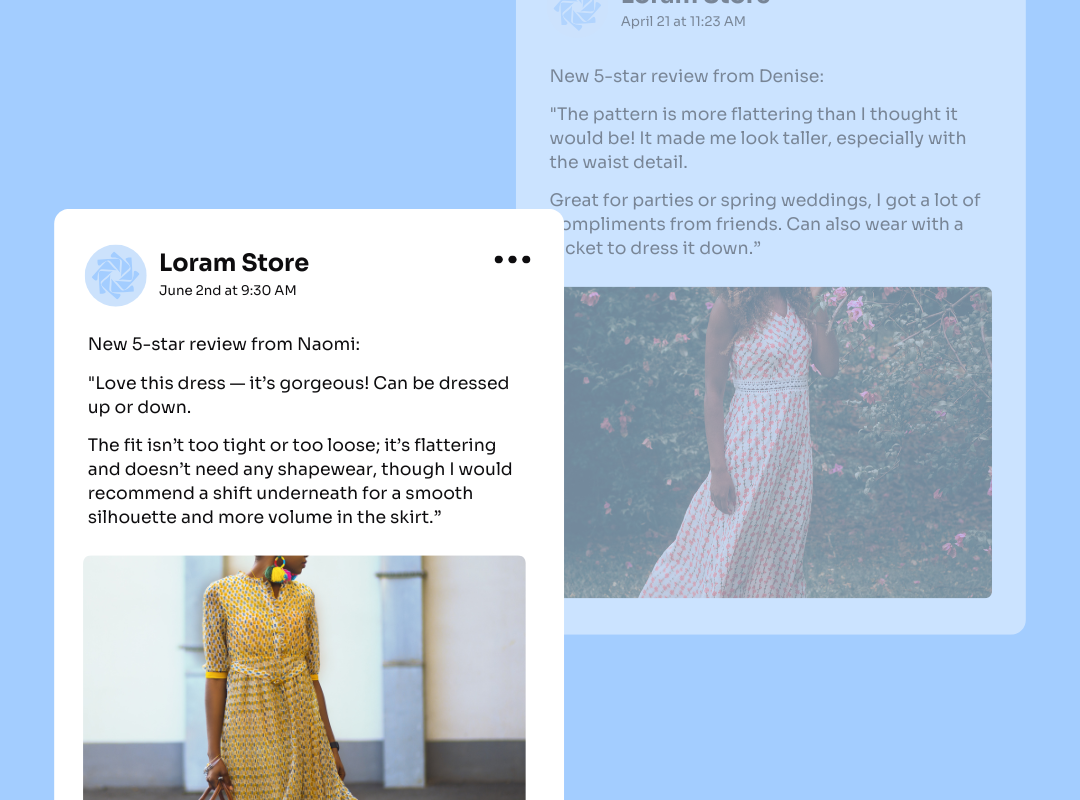Viewport: 1080px width, 800px height.
Task: Open the Loram Store profile name
Action: click(x=233, y=263)
